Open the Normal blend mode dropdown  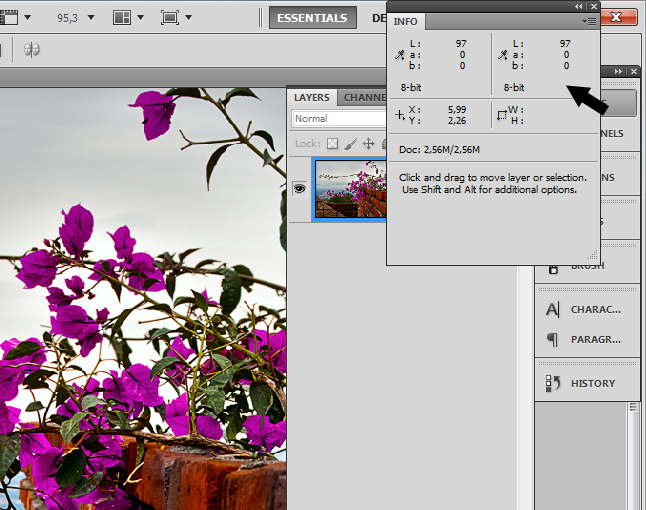(x=339, y=119)
